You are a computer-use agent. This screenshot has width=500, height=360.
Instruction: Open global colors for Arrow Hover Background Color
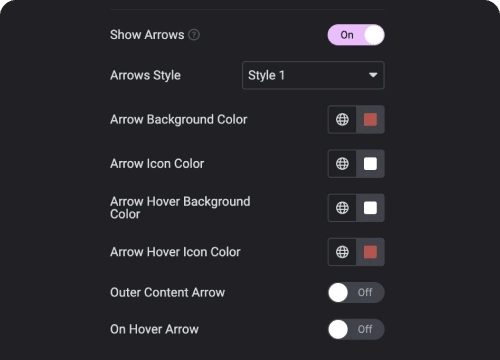342,208
